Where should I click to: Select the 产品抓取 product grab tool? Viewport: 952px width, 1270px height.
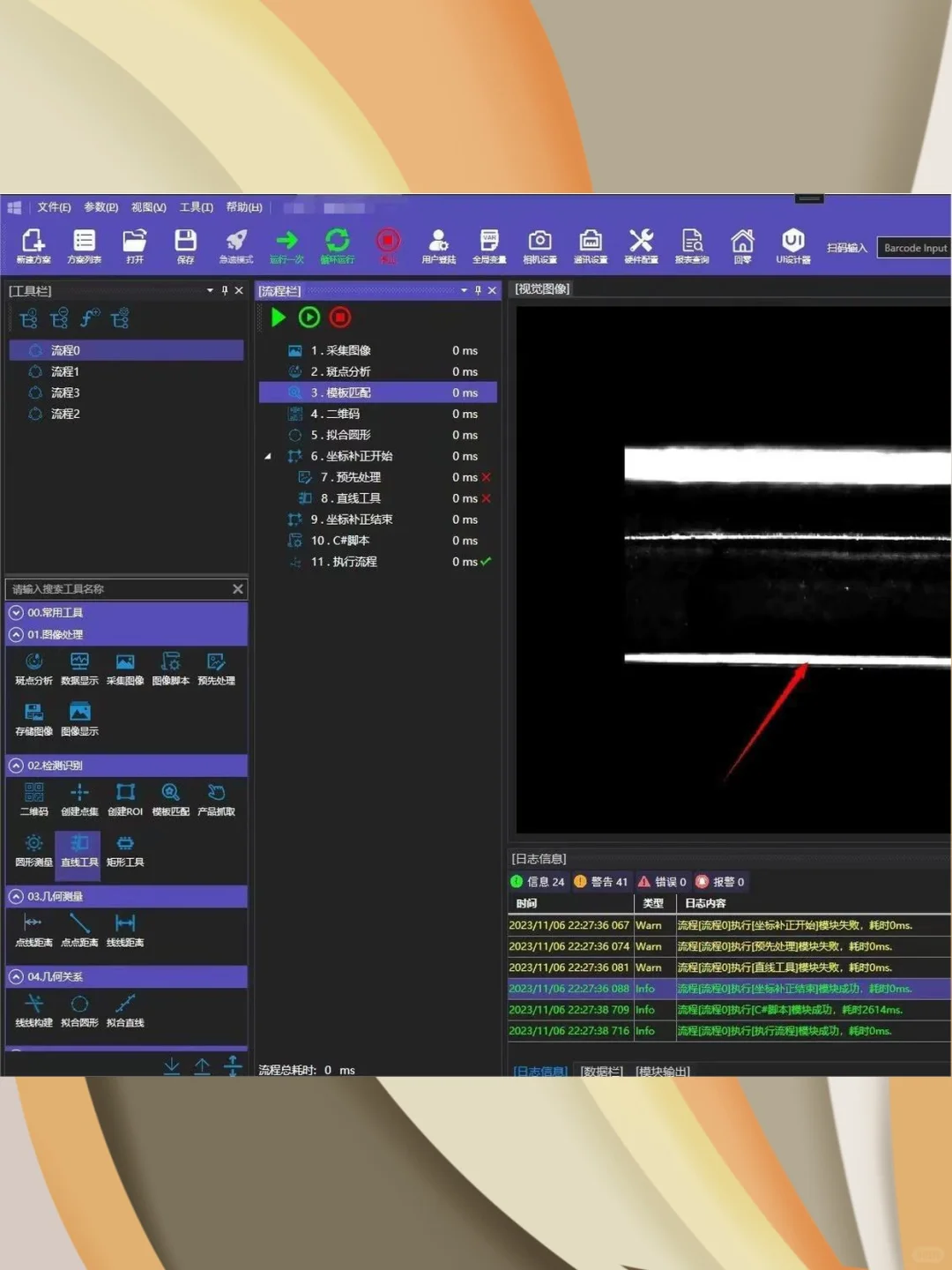pyautogui.click(x=217, y=800)
